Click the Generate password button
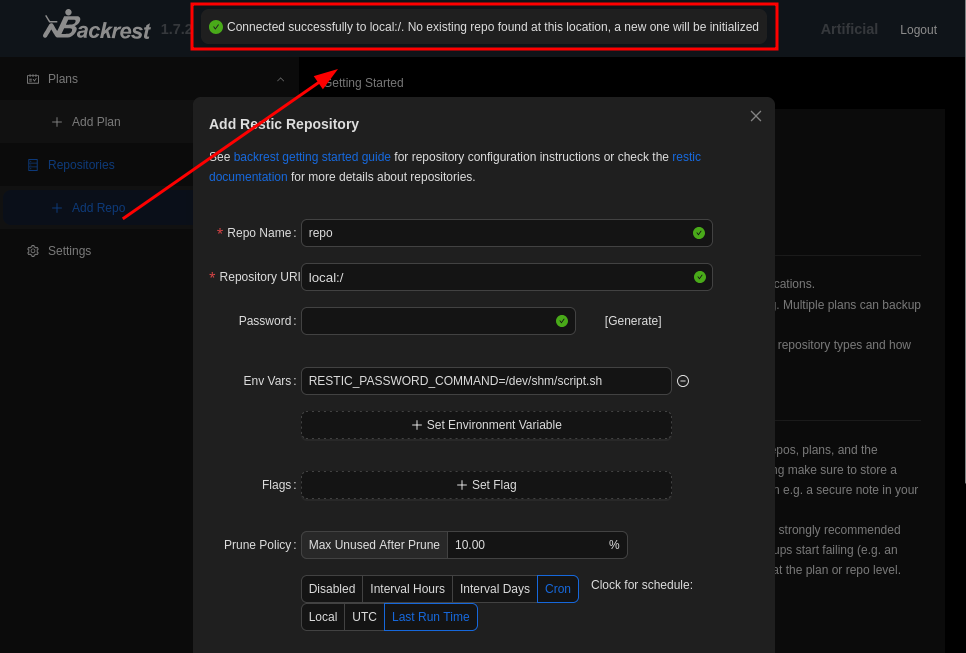The image size is (966, 653). click(x=633, y=321)
